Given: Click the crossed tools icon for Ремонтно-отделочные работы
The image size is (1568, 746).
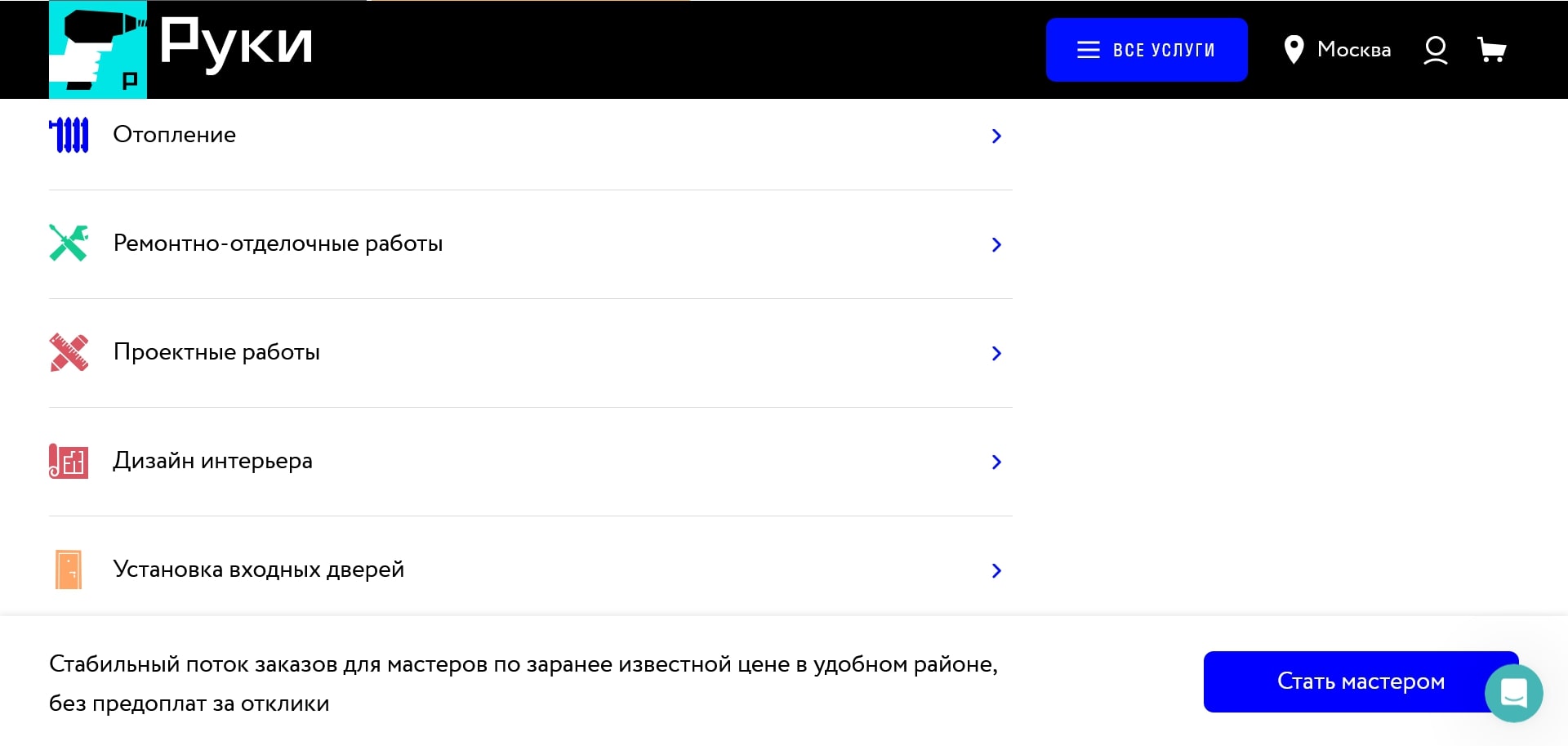Looking at the screenshot, I should (69, 243).
